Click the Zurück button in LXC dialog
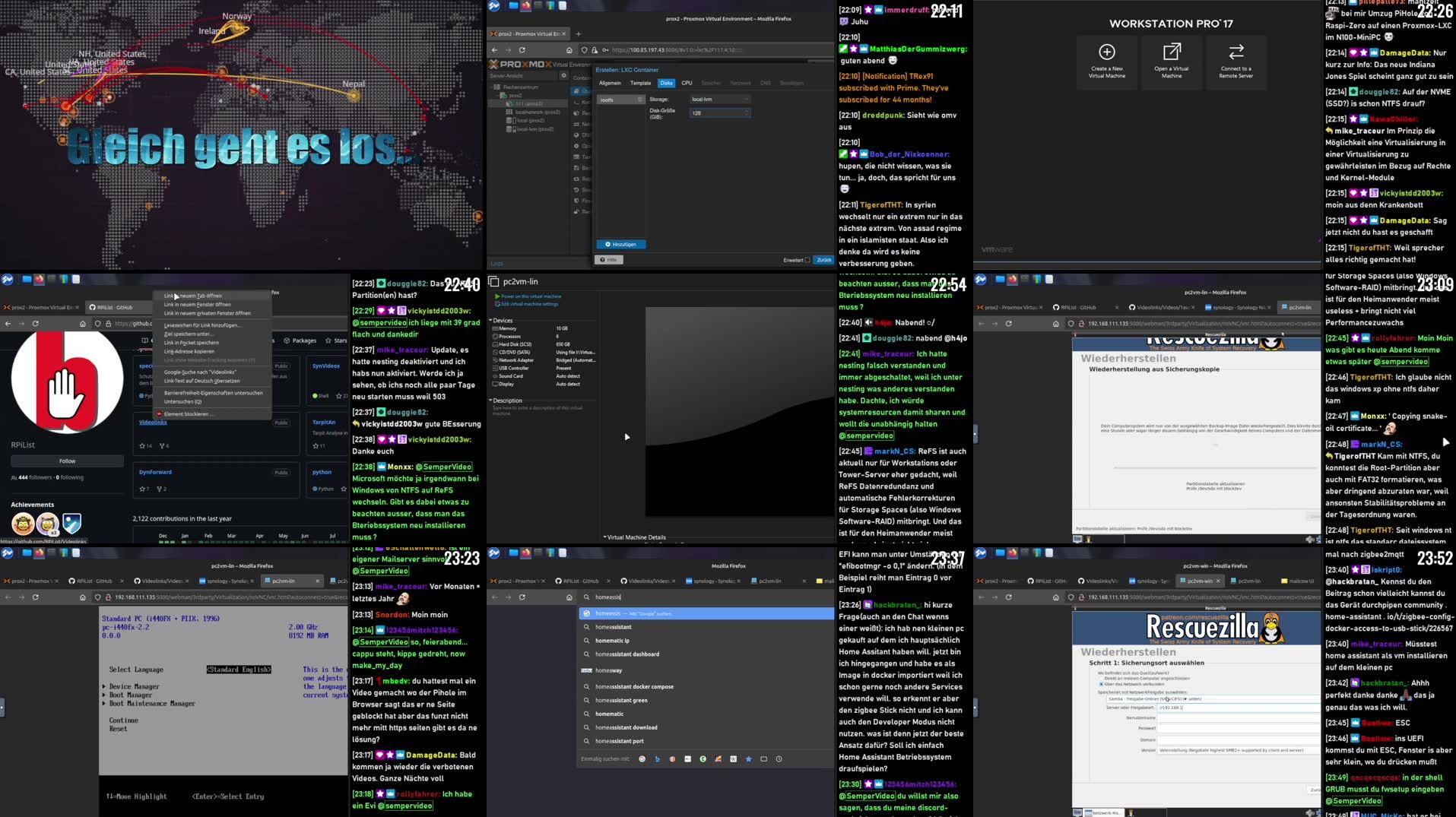The height and width of the screenshot is (817, 1456). (x=823, y=260)
